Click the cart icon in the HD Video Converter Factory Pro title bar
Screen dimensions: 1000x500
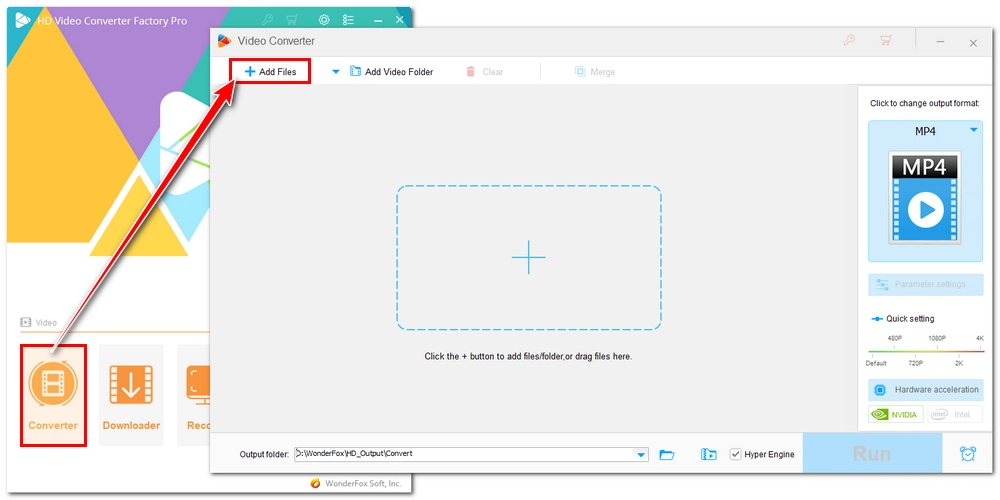coord(292,20)
